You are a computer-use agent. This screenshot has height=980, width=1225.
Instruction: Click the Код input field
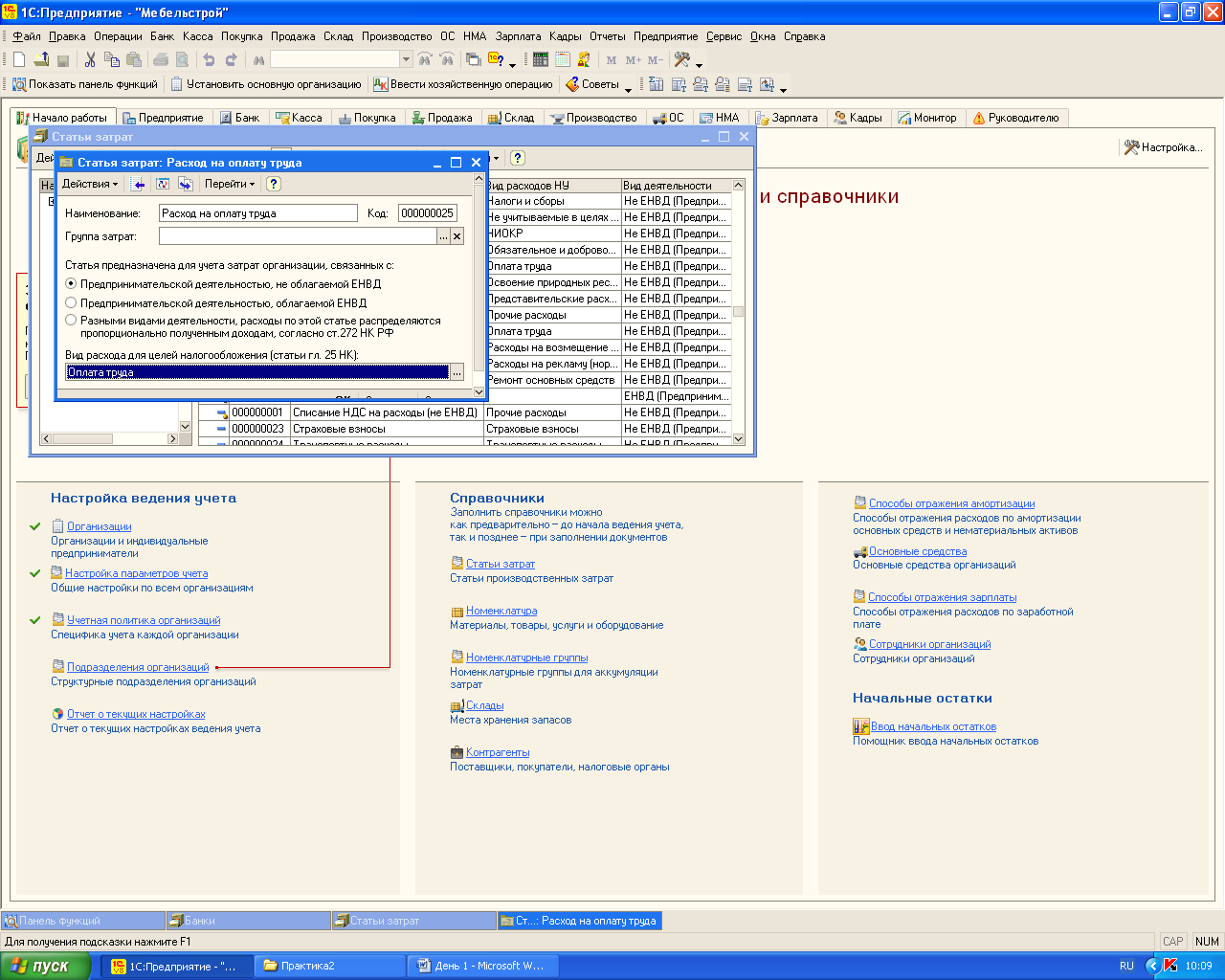(x=428, y=213)
